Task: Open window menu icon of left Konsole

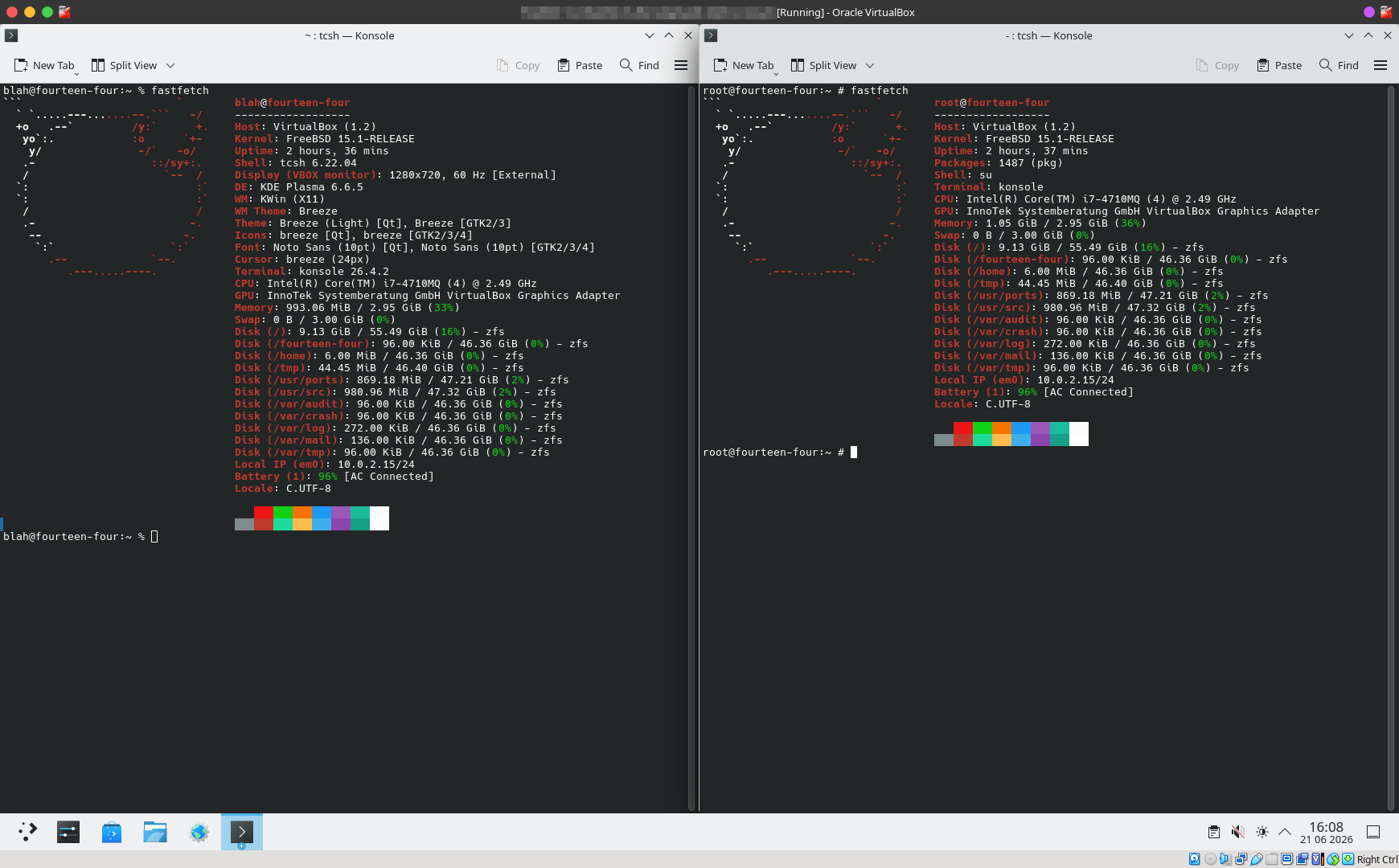Action: pyautogui.click(x=11, y=35)
